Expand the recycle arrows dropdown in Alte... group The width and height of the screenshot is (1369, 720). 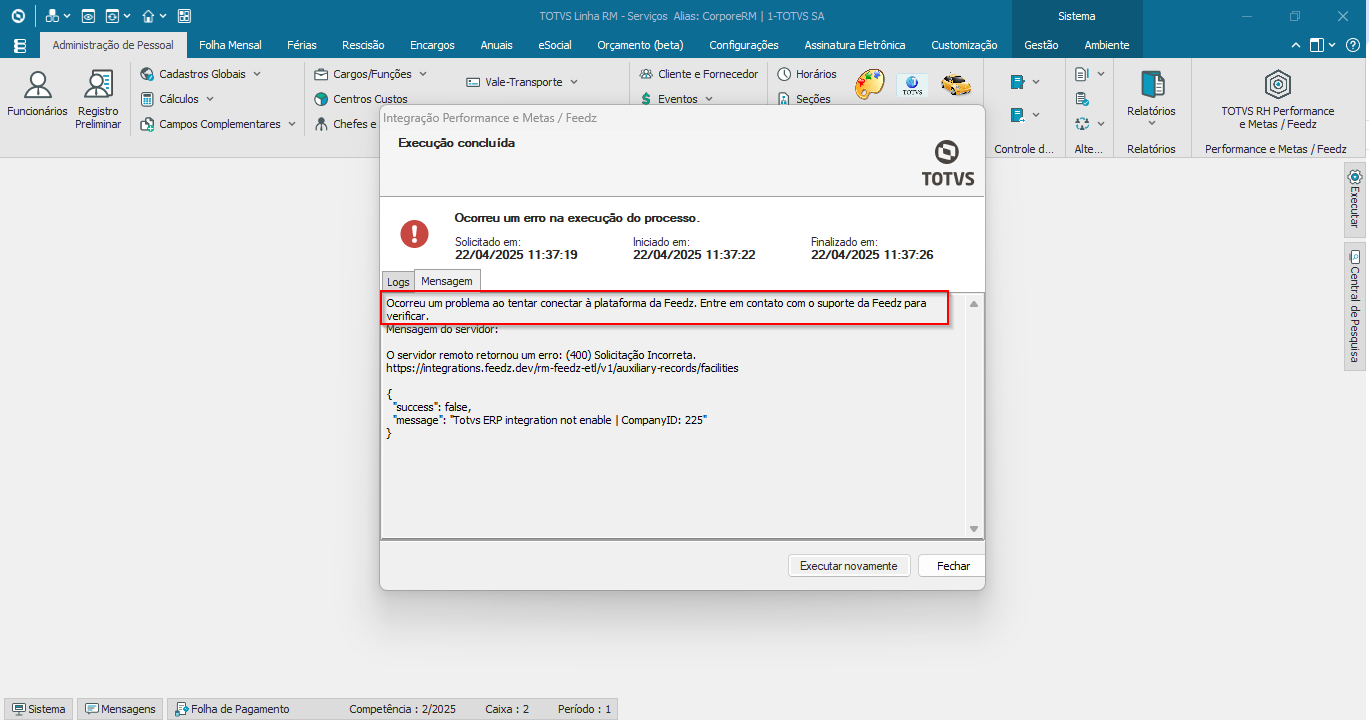click(1101, 124)
